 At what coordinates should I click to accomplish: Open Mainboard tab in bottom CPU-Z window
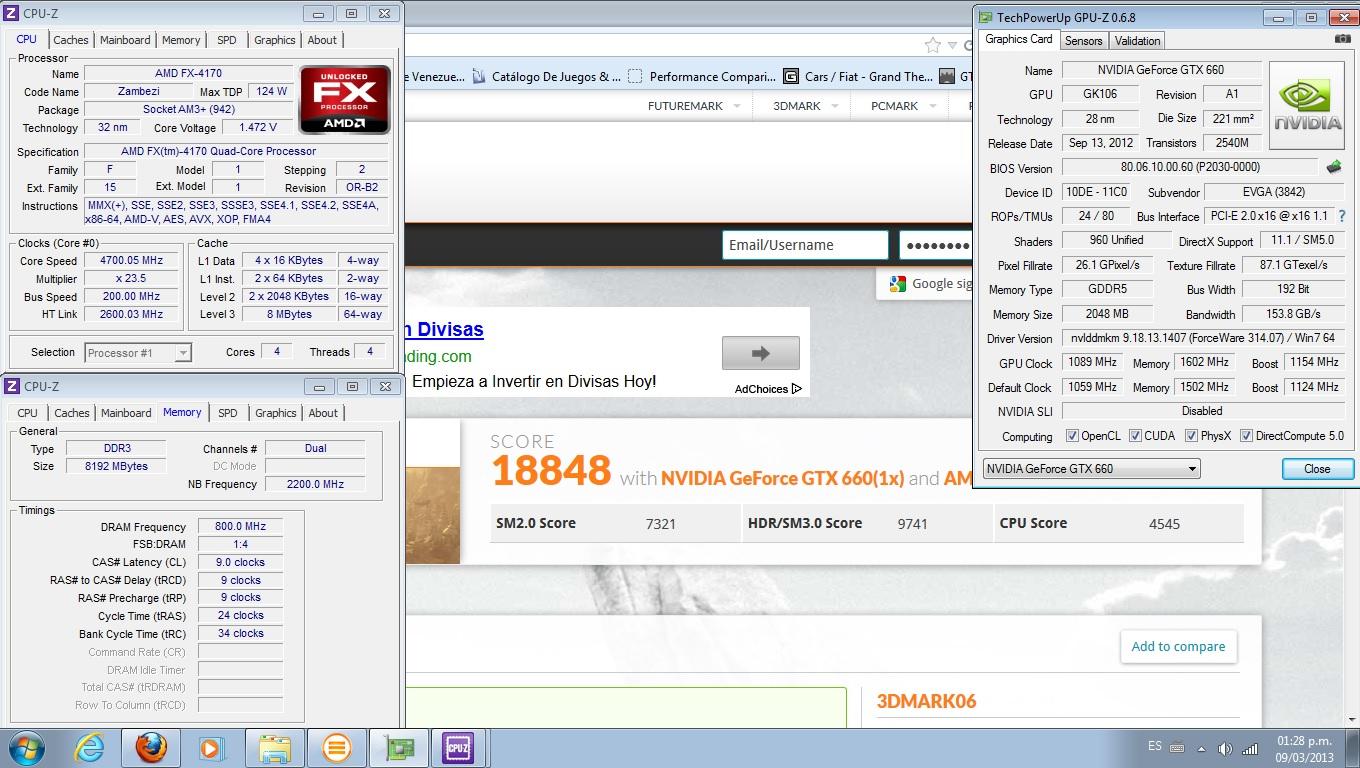pyautogui.click(x=126, y=413)
